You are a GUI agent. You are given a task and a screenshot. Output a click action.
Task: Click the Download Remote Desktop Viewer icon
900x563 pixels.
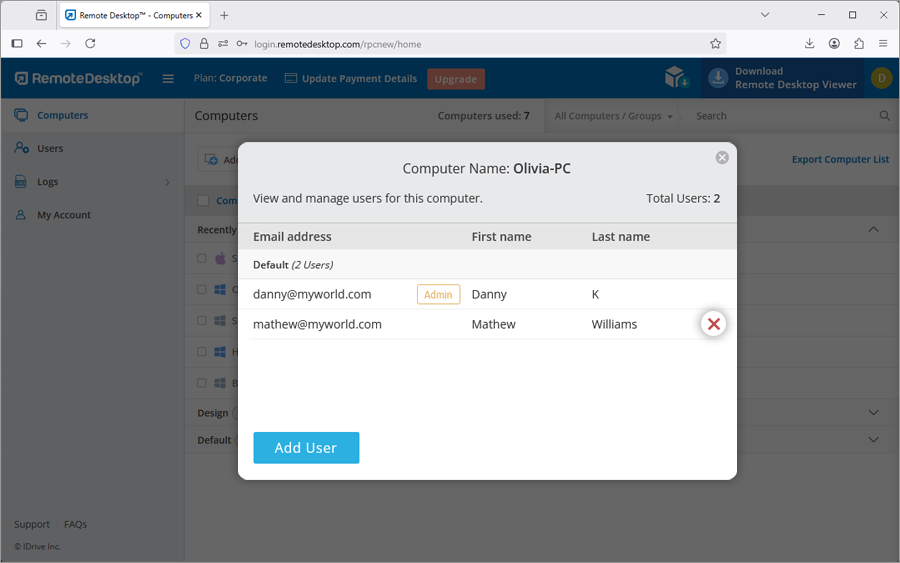click(x=718, y=78)
